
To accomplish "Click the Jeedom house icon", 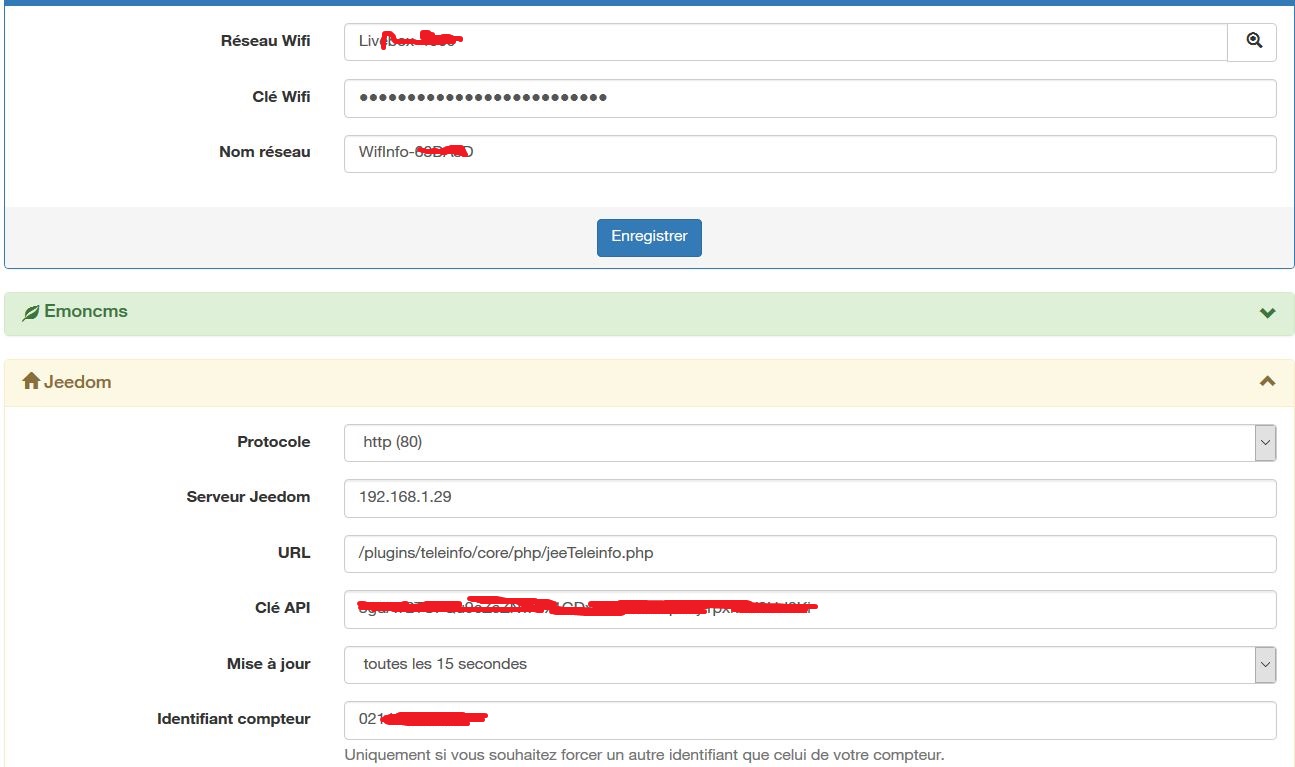I will pyautogui.click(x=31, y=381).
